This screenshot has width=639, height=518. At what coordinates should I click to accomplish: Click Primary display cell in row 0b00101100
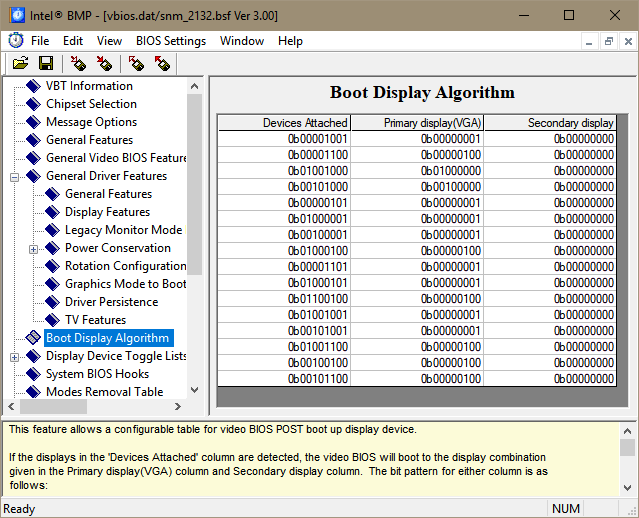pos(417,379)
